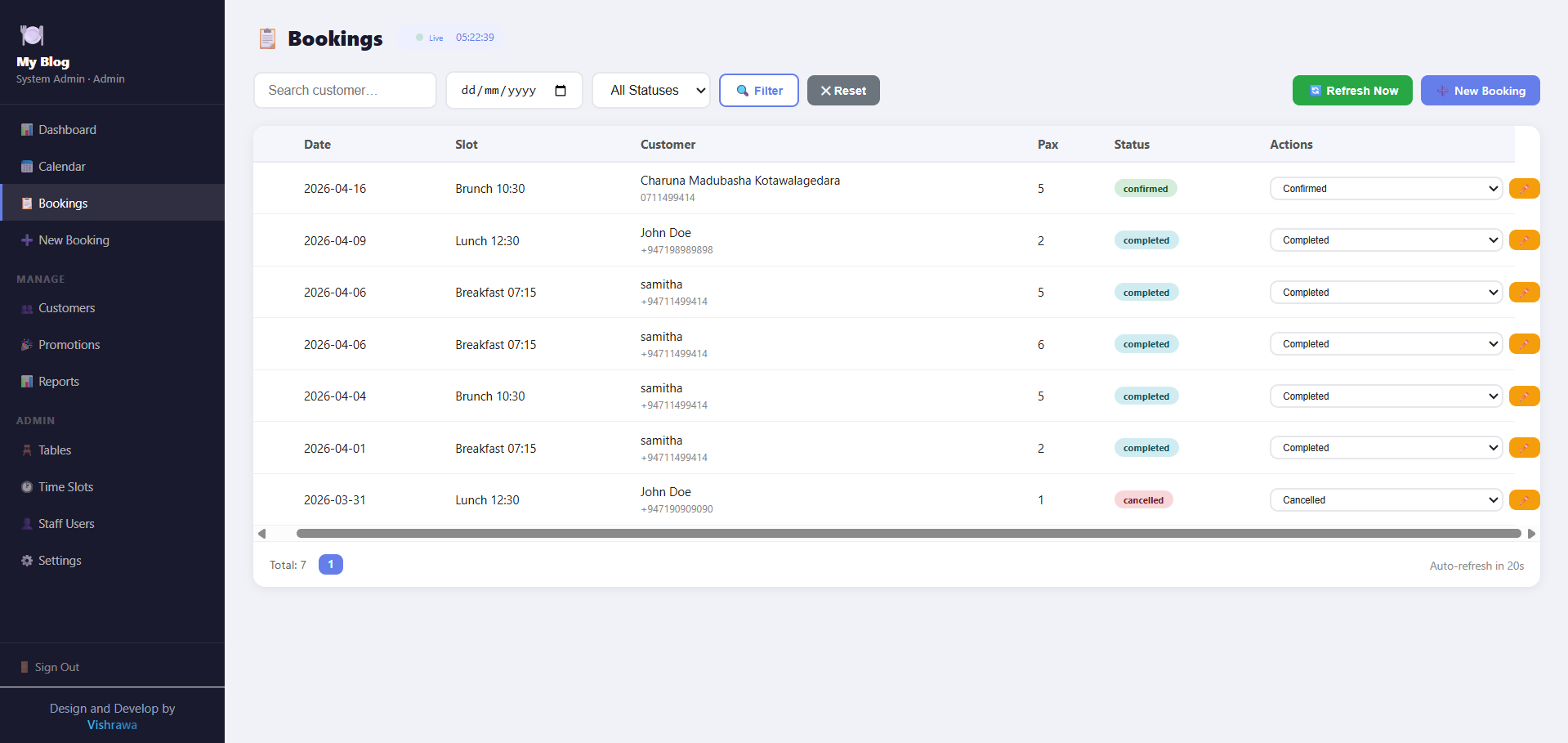Click the calendar picker icon in date field

tap(561, 91)
